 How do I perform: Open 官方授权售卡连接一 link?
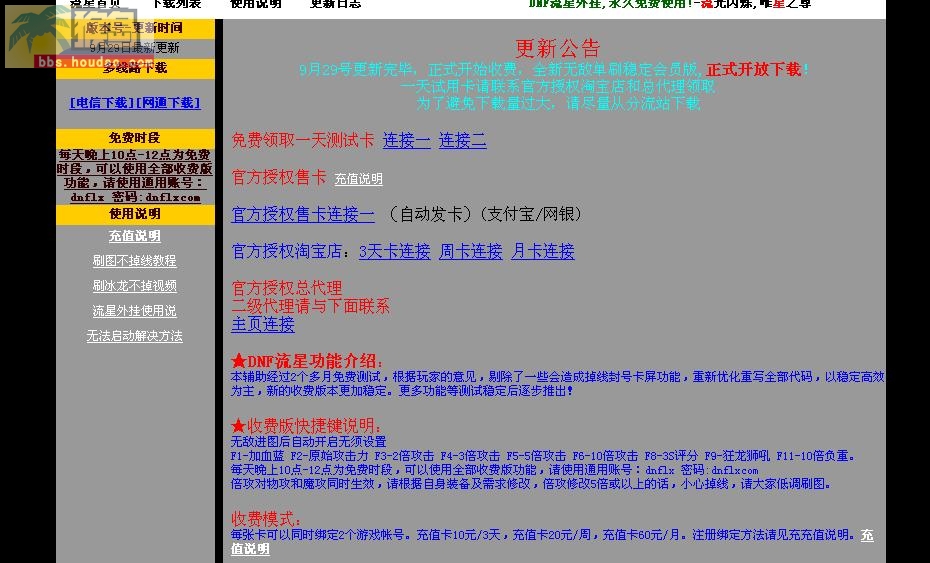[302, 214]
